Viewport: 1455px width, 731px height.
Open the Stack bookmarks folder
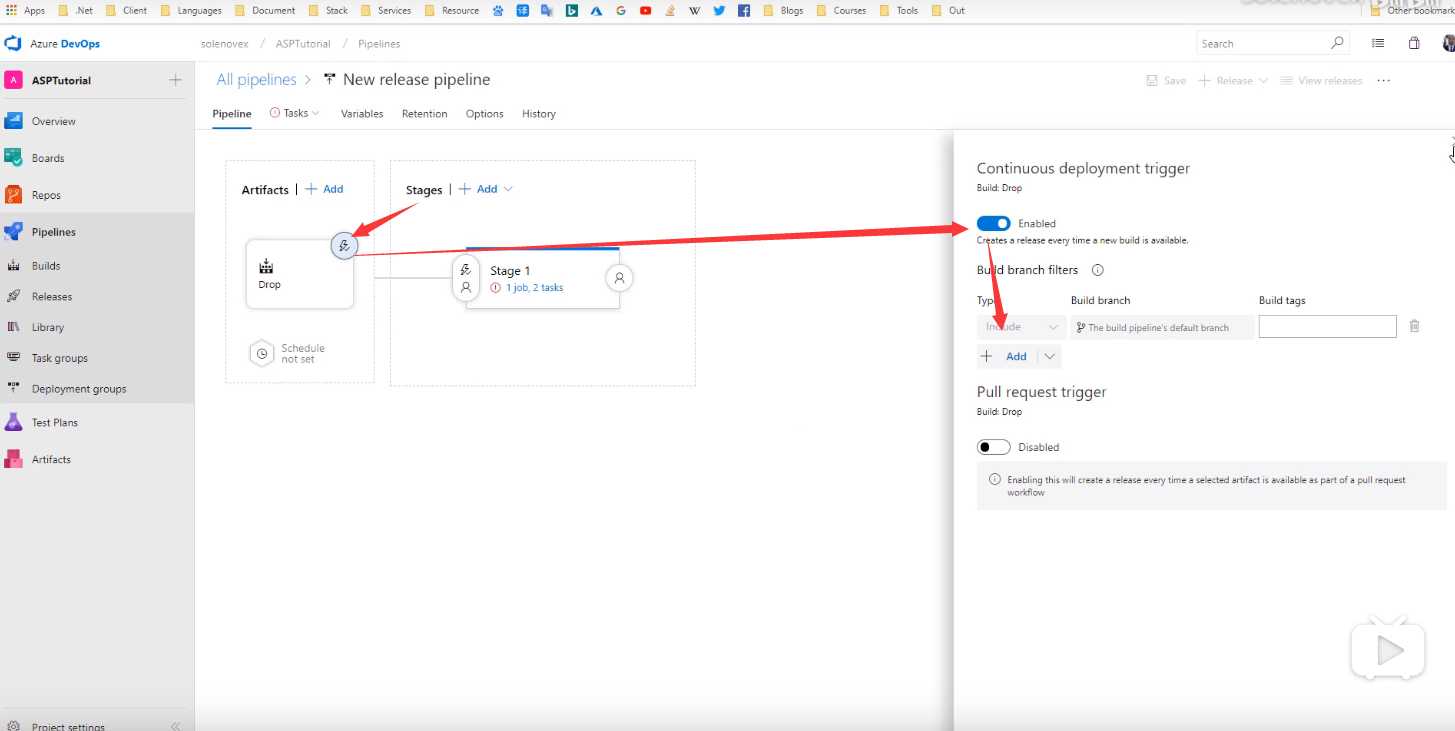(x=328, y=10)
